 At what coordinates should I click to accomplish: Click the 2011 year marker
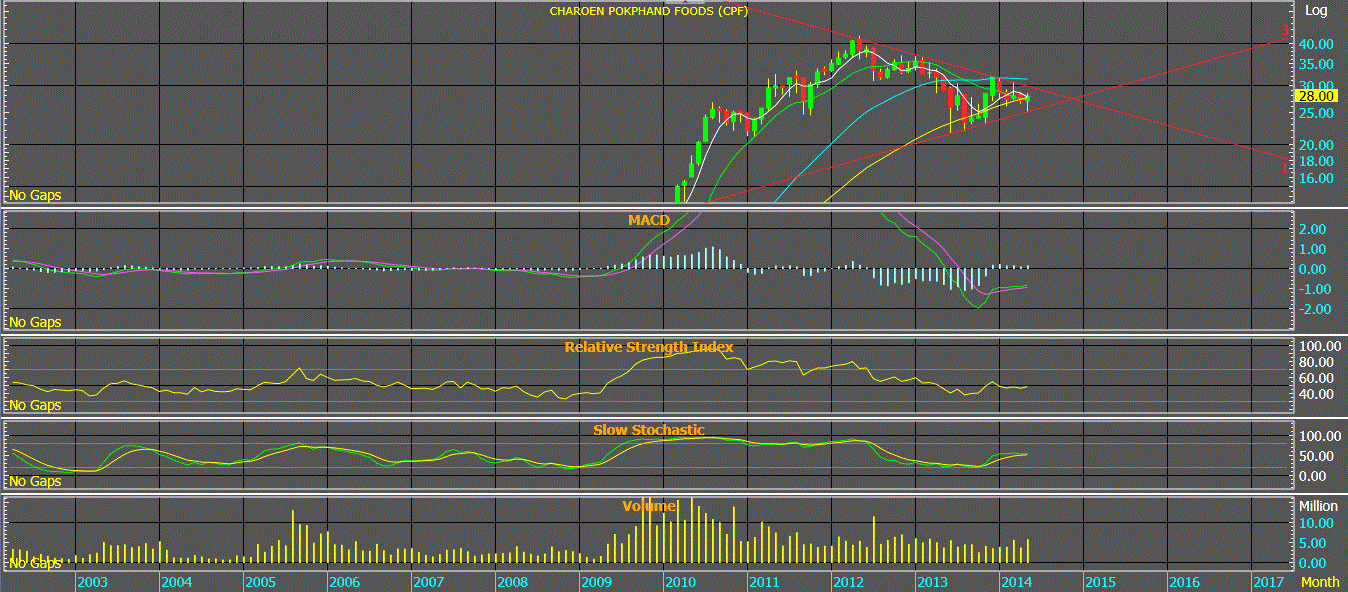pyautogui.click(x=764, y=582)
